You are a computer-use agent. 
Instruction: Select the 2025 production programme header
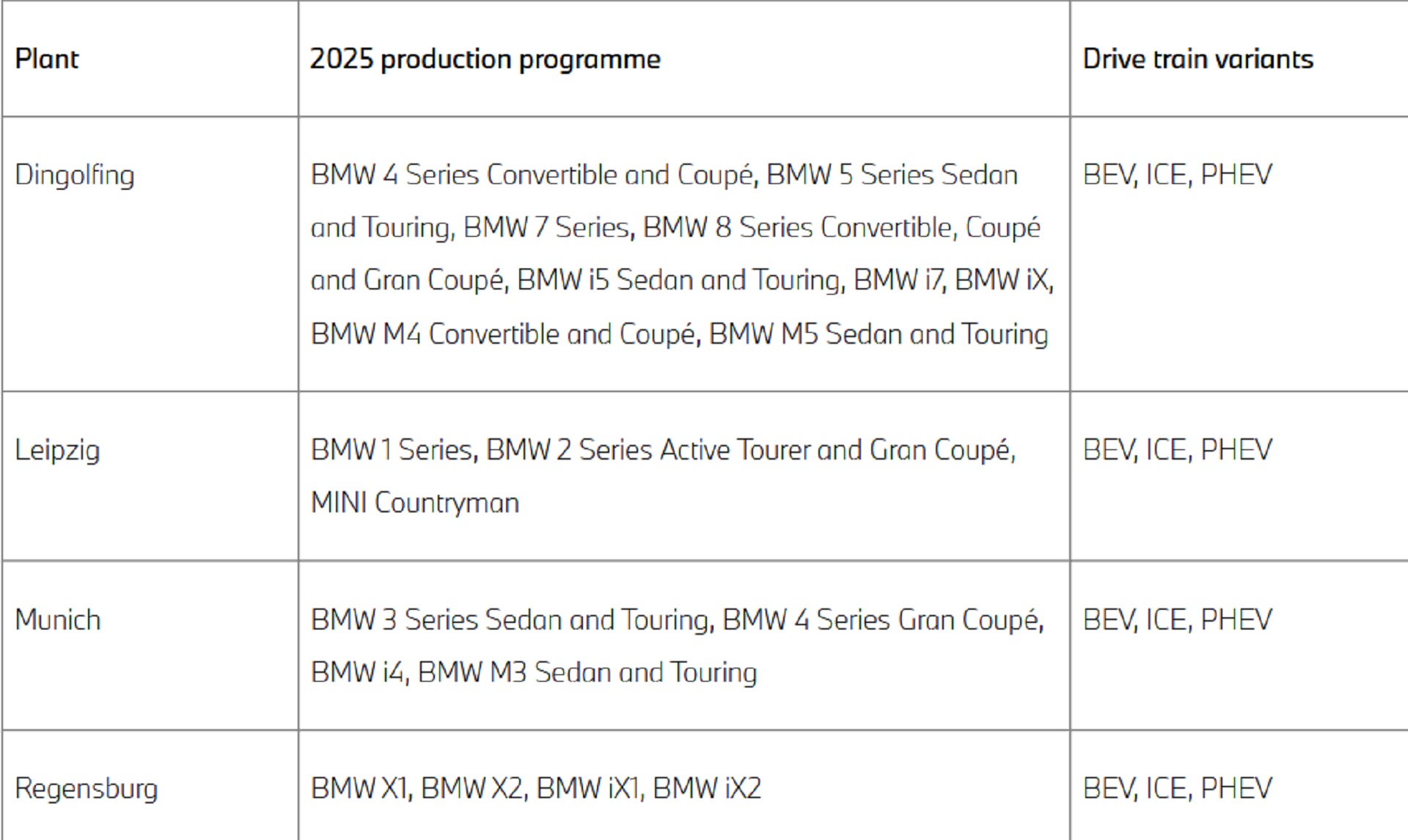pos(485,59)
